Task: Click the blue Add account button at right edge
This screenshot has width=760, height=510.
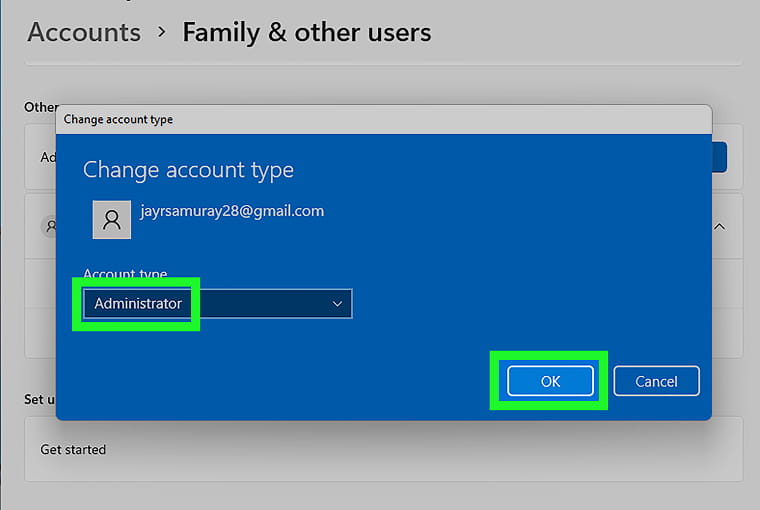Action: [720, 157]
